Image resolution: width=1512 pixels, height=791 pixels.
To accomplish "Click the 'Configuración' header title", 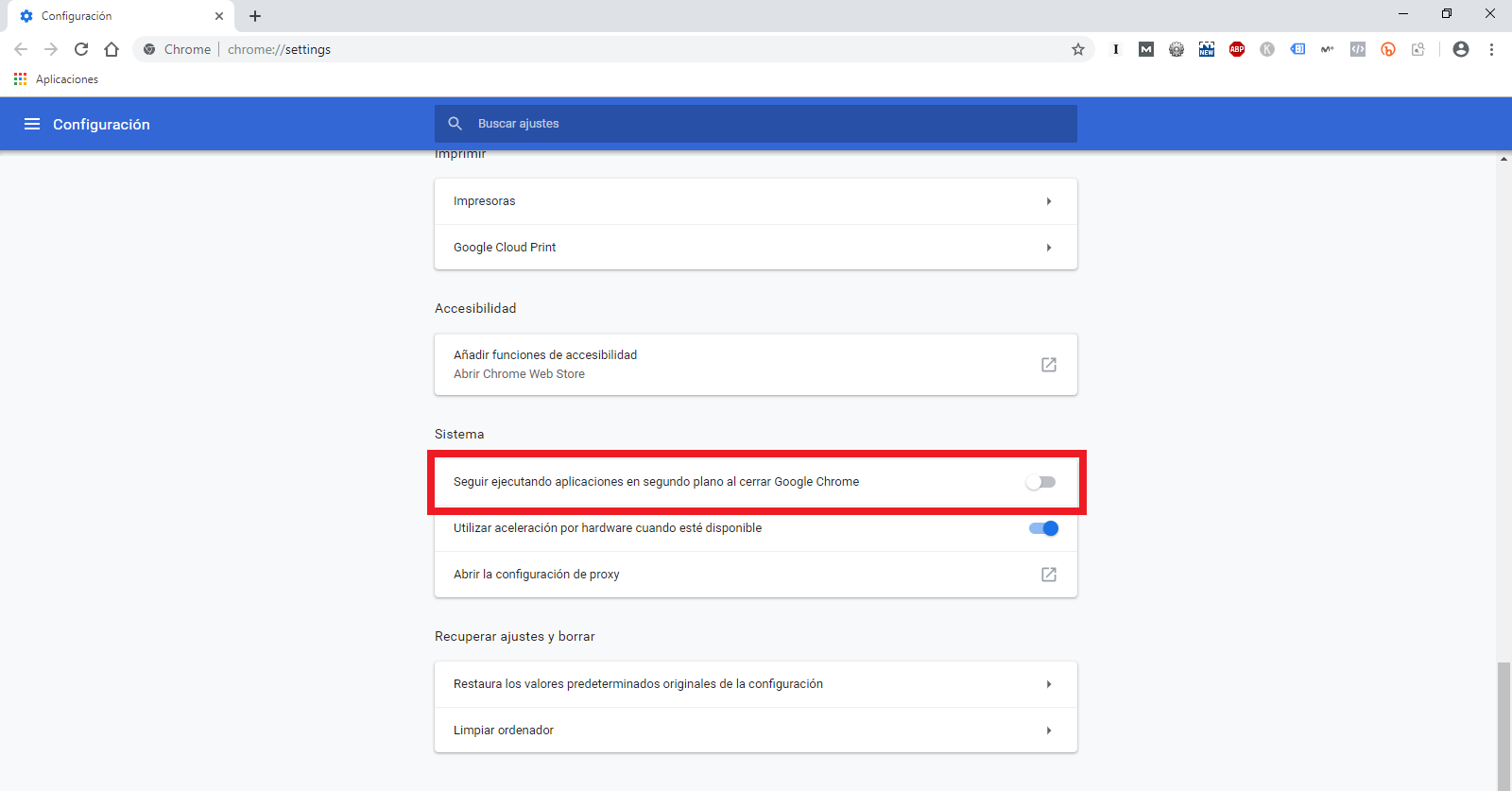I will 101,124.
